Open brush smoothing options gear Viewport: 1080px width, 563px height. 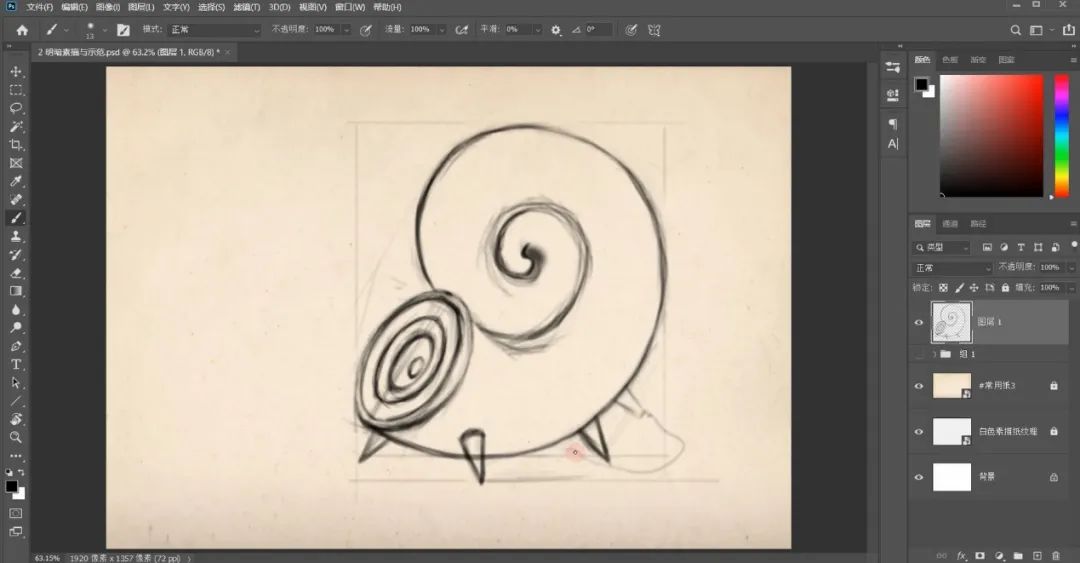[556, 30]
